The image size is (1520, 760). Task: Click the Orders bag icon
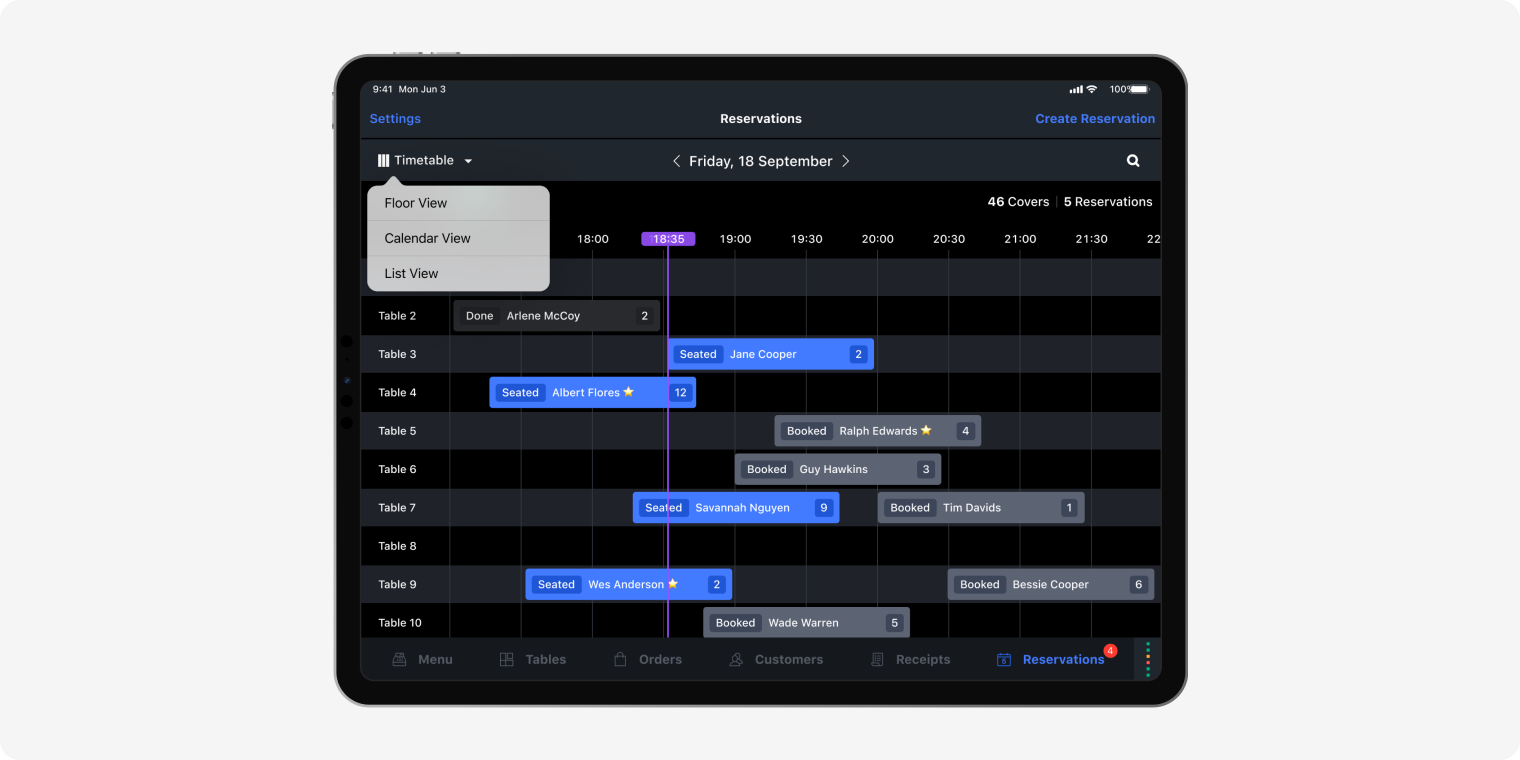point(620,660)
